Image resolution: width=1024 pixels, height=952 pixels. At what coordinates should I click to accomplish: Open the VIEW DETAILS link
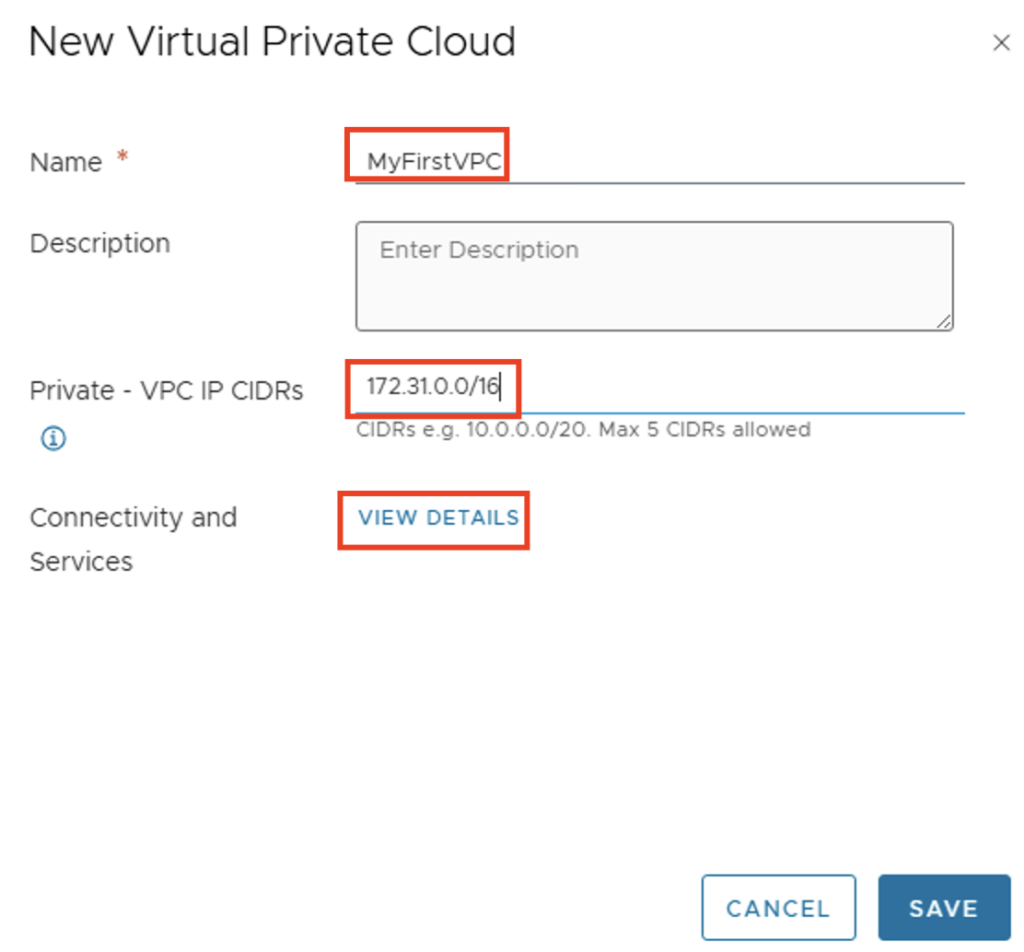point(438,518)
